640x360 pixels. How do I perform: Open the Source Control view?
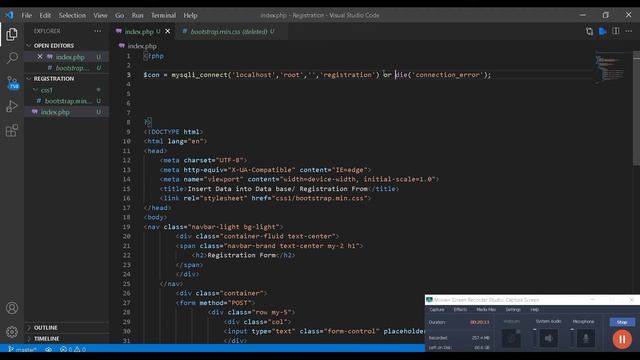coord(13,82)
